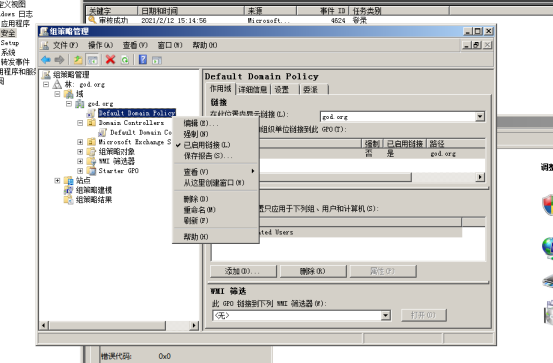This screenshot has height=363, width=553.
Task: Click the Up one level folder icon
Action: tap(78, 60)
